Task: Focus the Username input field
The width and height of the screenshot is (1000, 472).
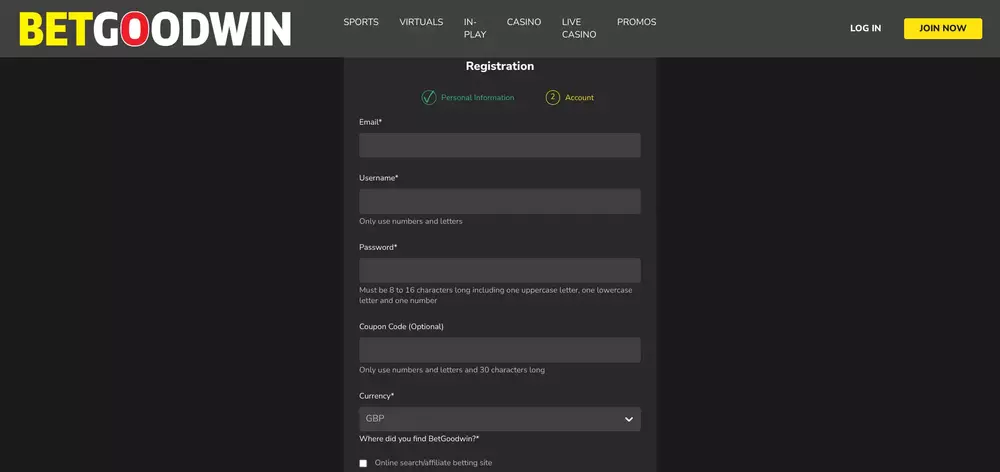Action: coord(499,201)
